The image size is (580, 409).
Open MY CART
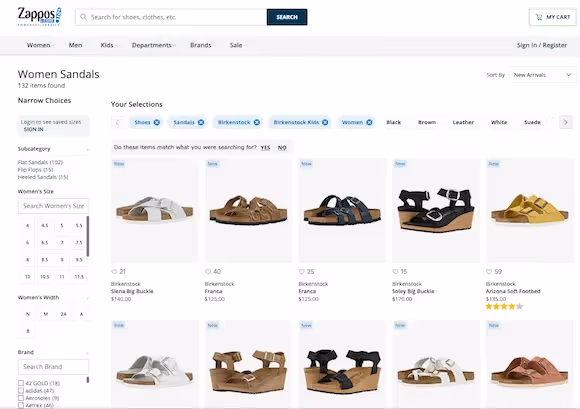click(x=552, y=17)
